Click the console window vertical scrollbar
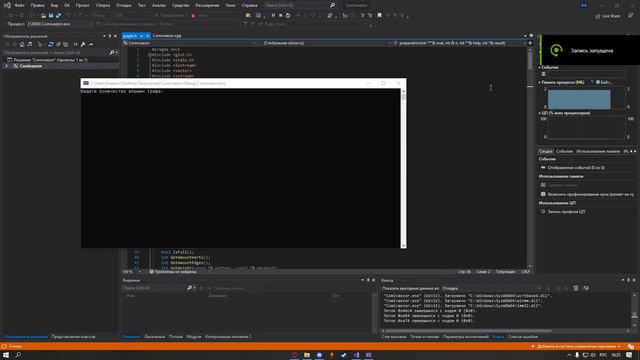 (403, 168)
